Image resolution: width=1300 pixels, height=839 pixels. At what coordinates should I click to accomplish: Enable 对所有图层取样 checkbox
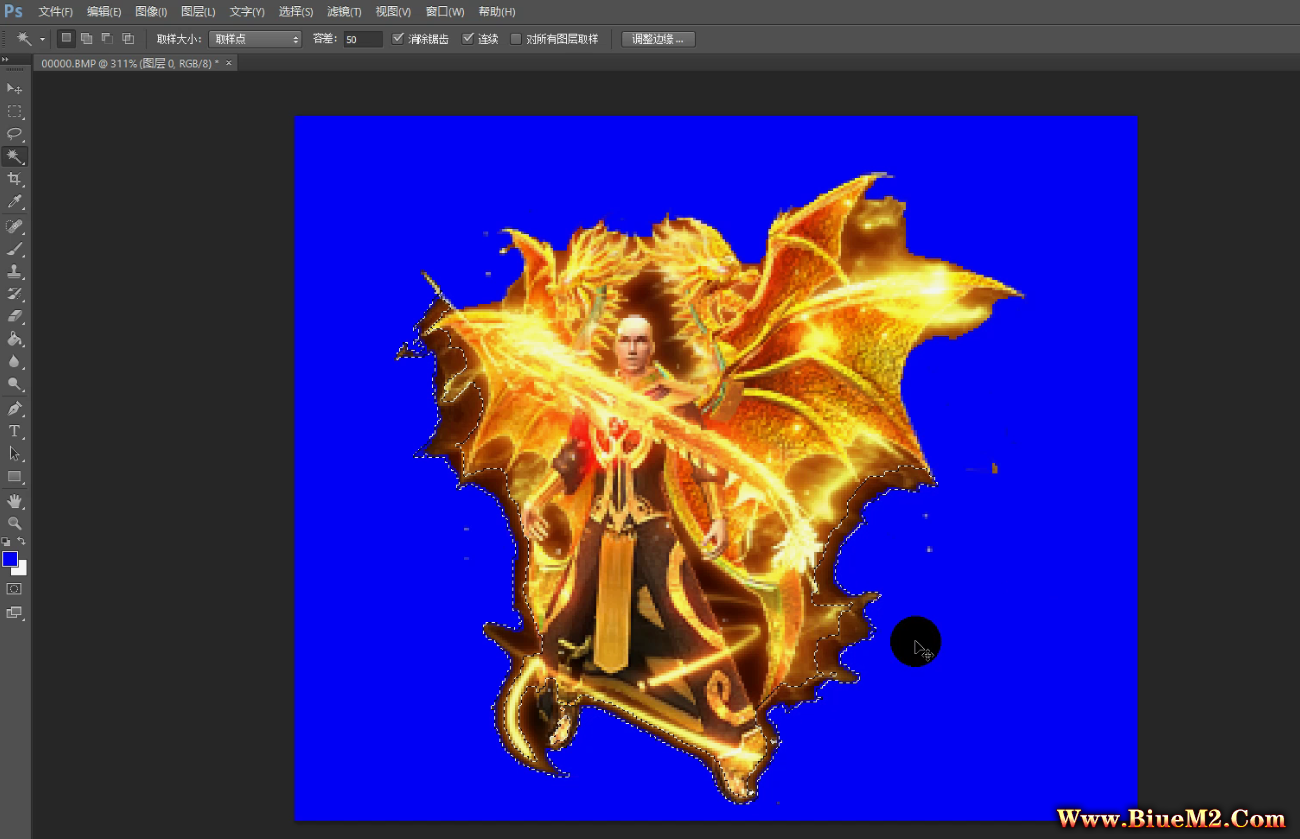[x=516, y=39]
